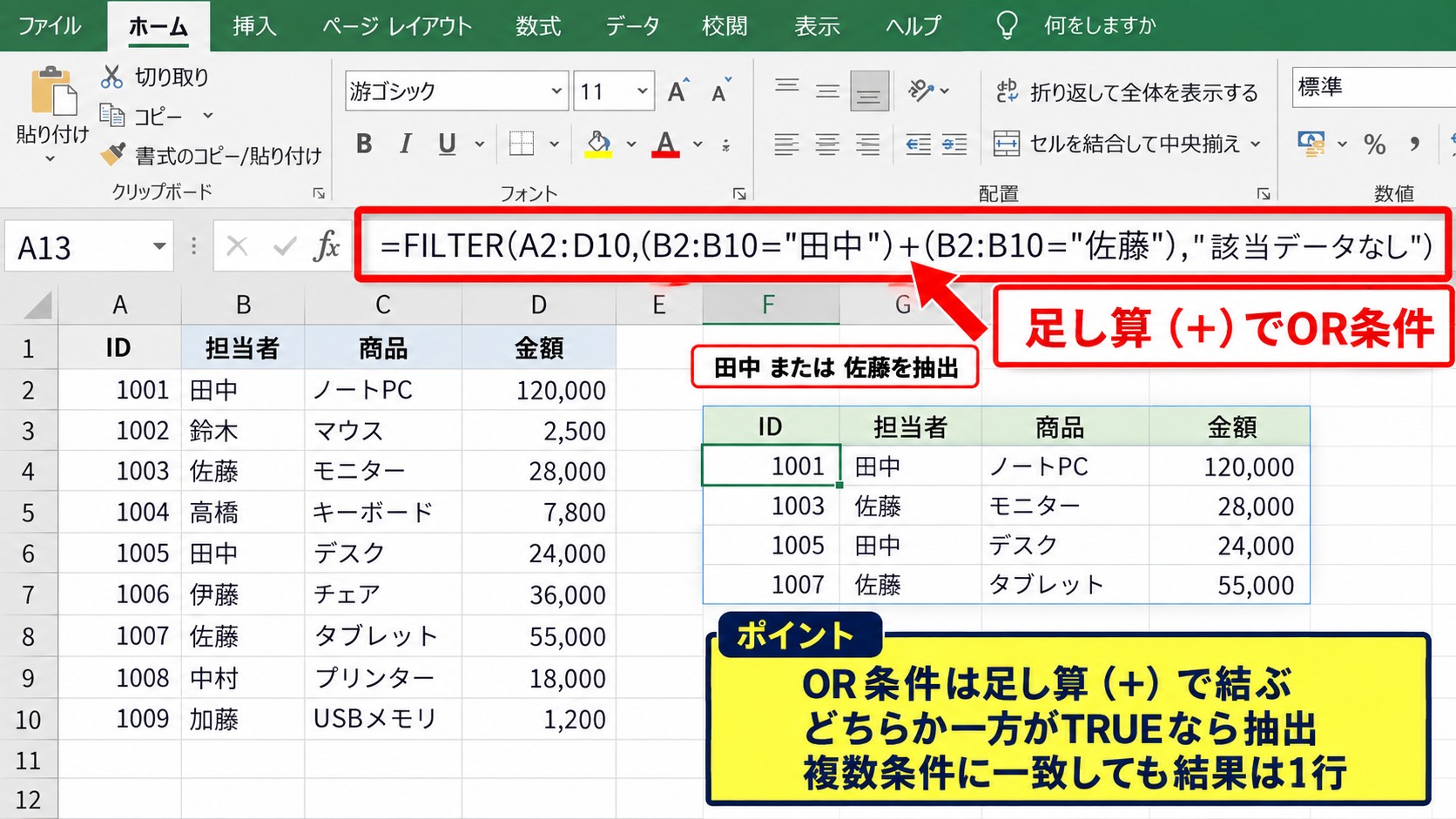Toggle Italic formatting
Viewport: 1456px width, 819px height.
(405, 144)
